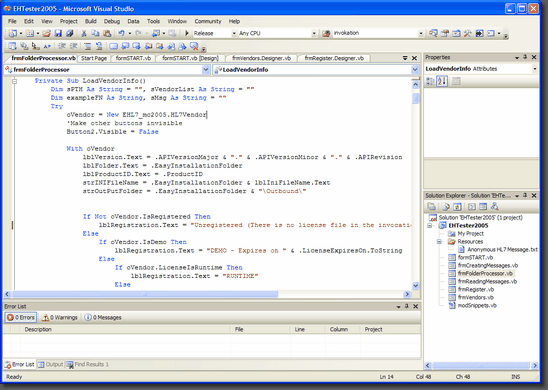The image size is (548, 390).
Task: Click the Open File toolbar icon
Action: [47, 33]
